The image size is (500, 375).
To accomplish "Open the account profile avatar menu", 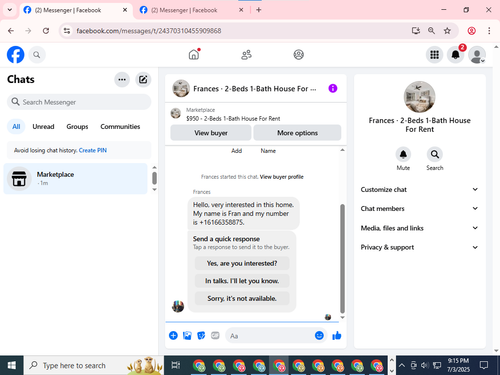I will point(477,55).
